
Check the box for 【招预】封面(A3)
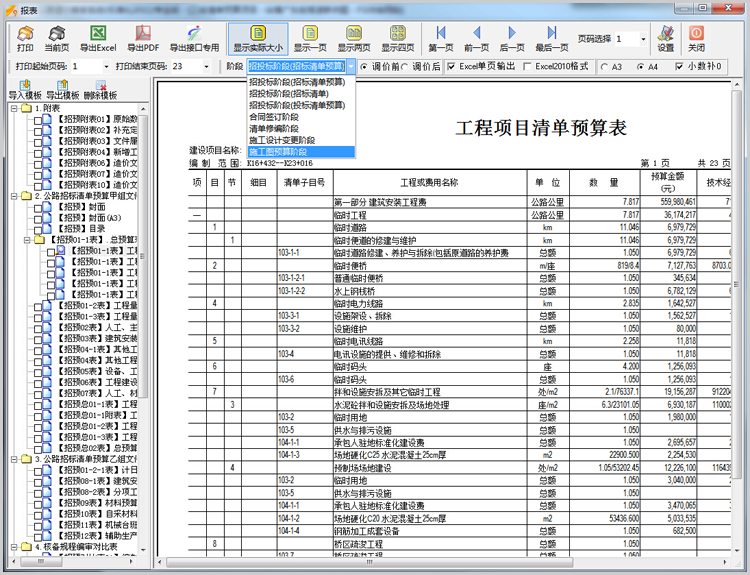pyautogui.click(x=38, y=218)
